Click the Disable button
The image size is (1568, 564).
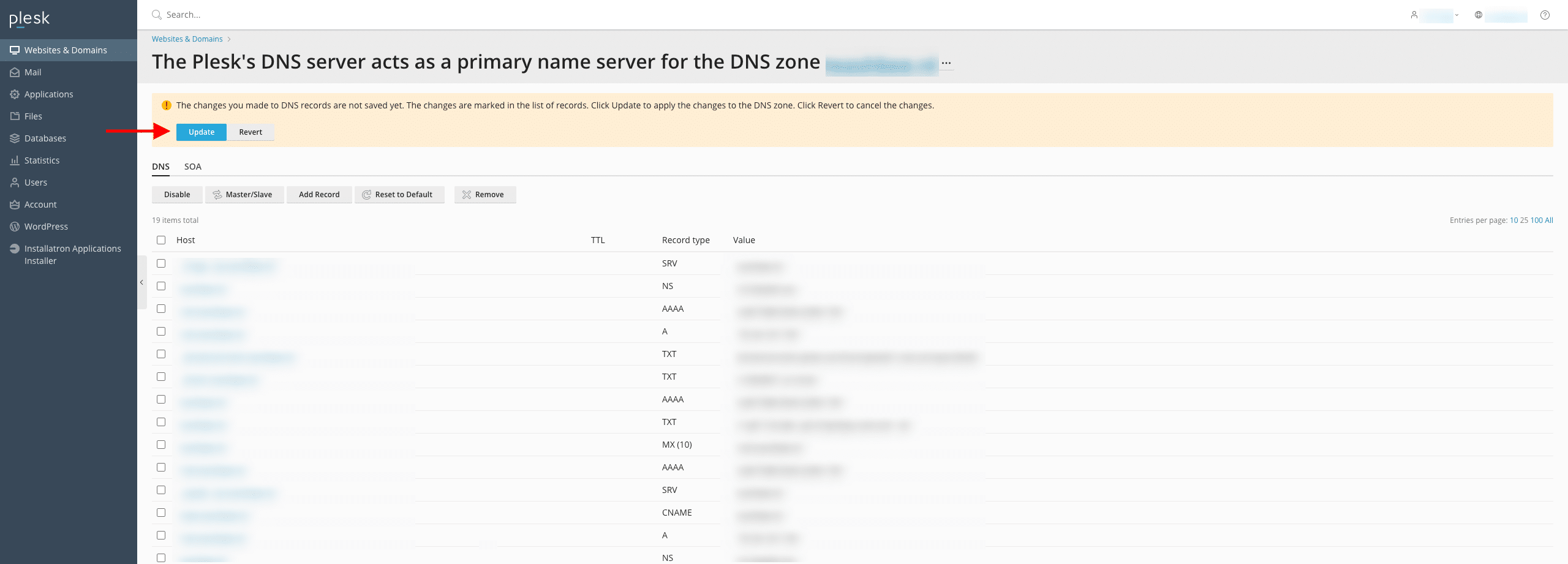tap(177, 195)
